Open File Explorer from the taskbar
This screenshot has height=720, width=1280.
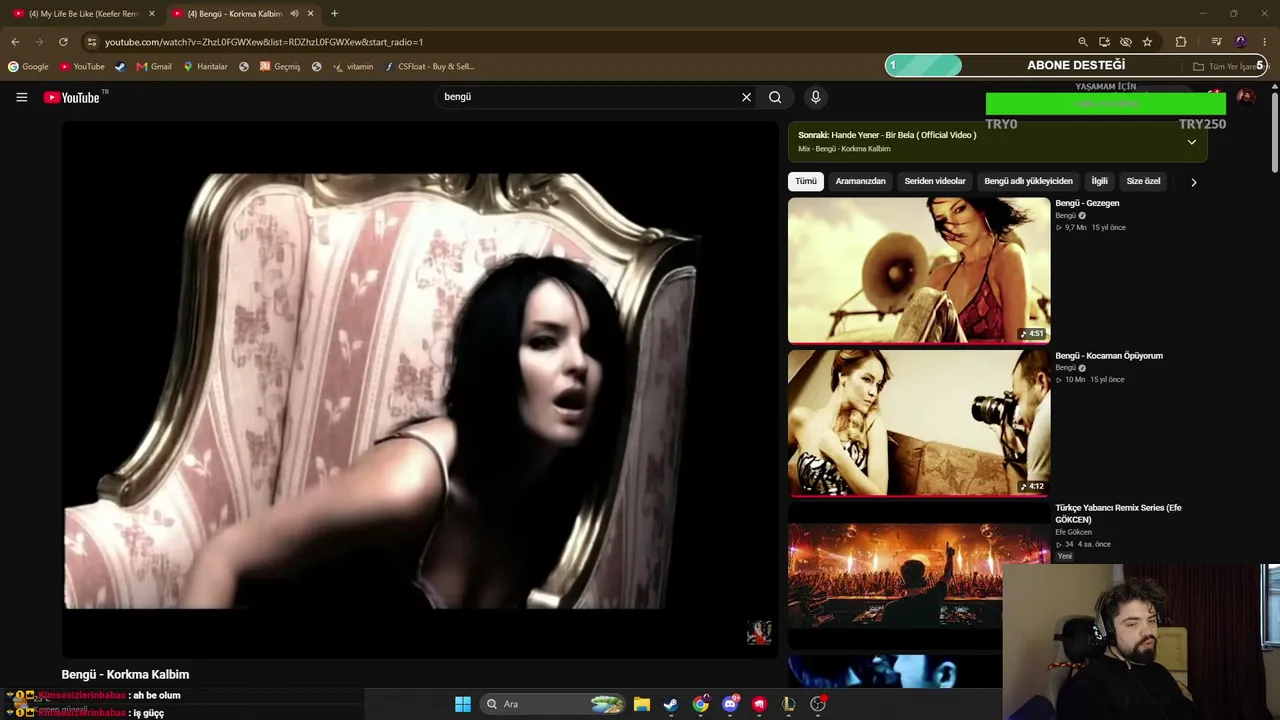coord(642,704)
